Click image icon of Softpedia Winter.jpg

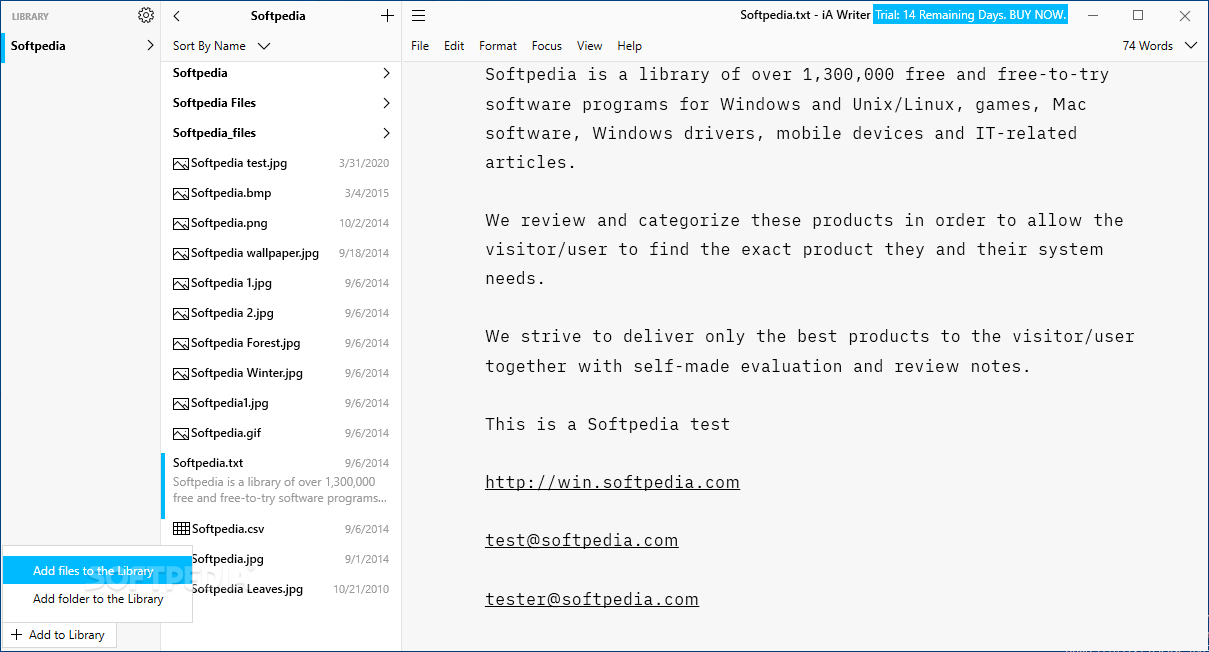pyautogui.click(x=181, y=373)
